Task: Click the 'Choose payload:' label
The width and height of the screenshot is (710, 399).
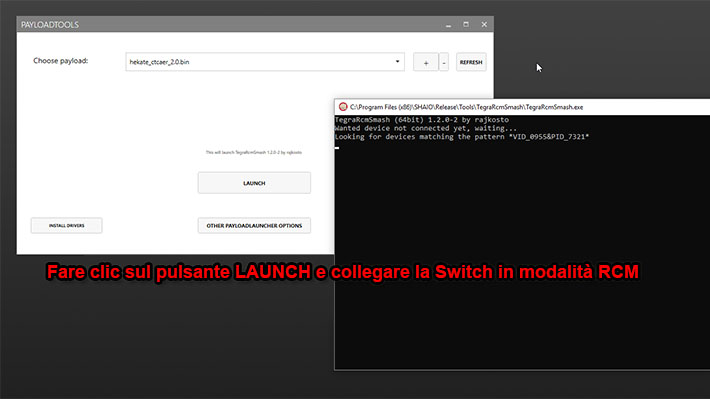Action: click(60, 61)
